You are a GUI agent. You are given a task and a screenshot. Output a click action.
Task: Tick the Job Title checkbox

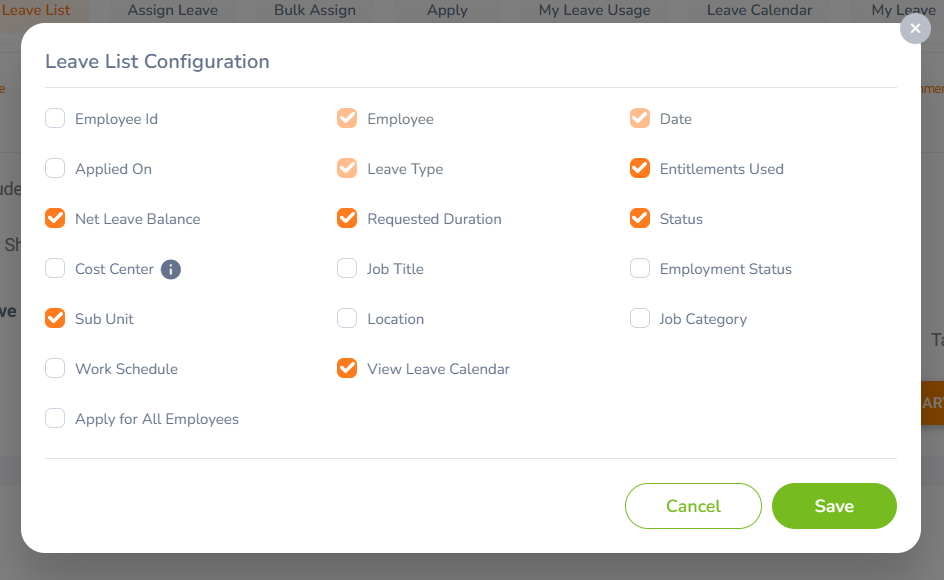pos(347,269)
